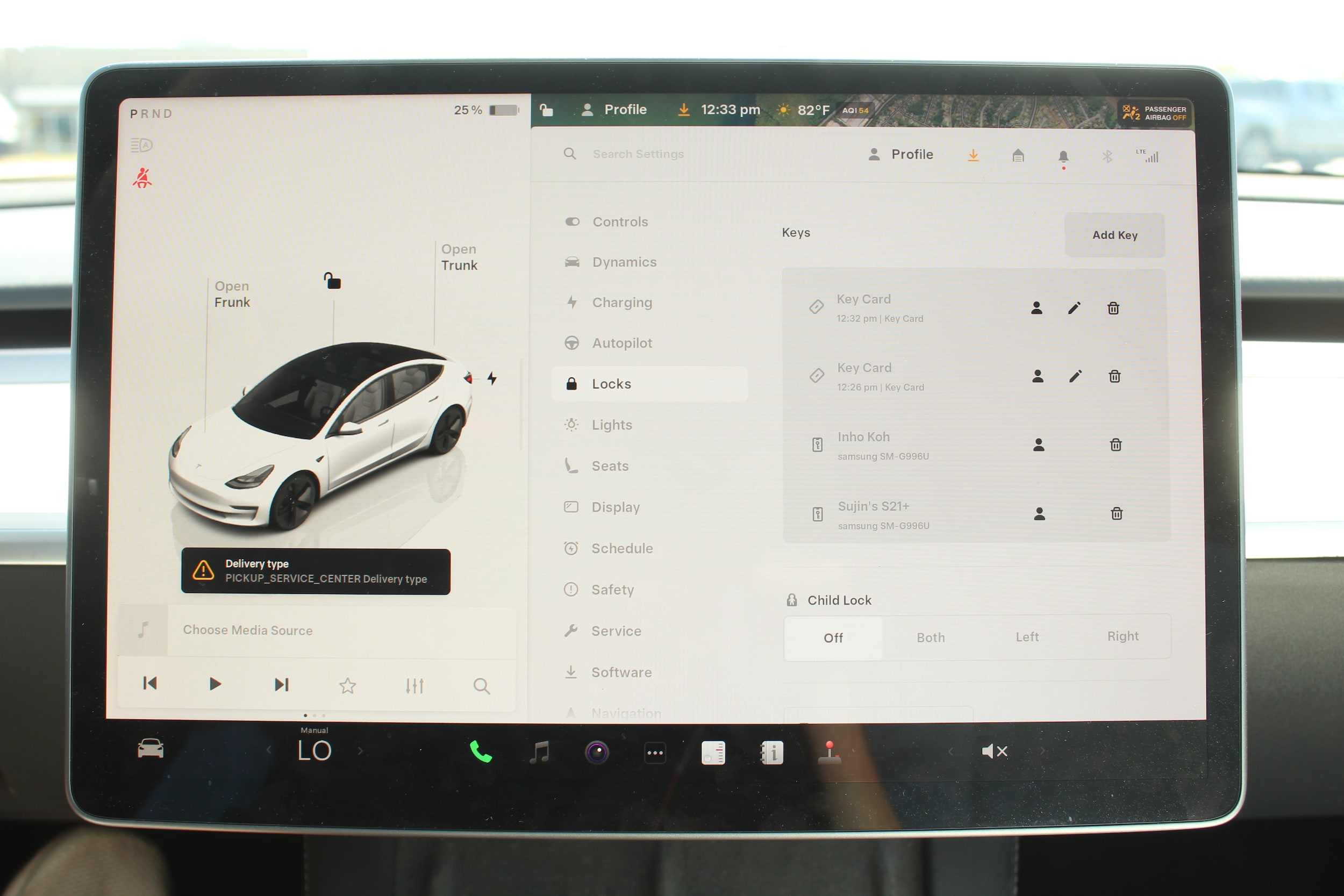Screen dimensions: 1344x896
Task: Unmute the volume speaker icon
Action: [994, 751]
